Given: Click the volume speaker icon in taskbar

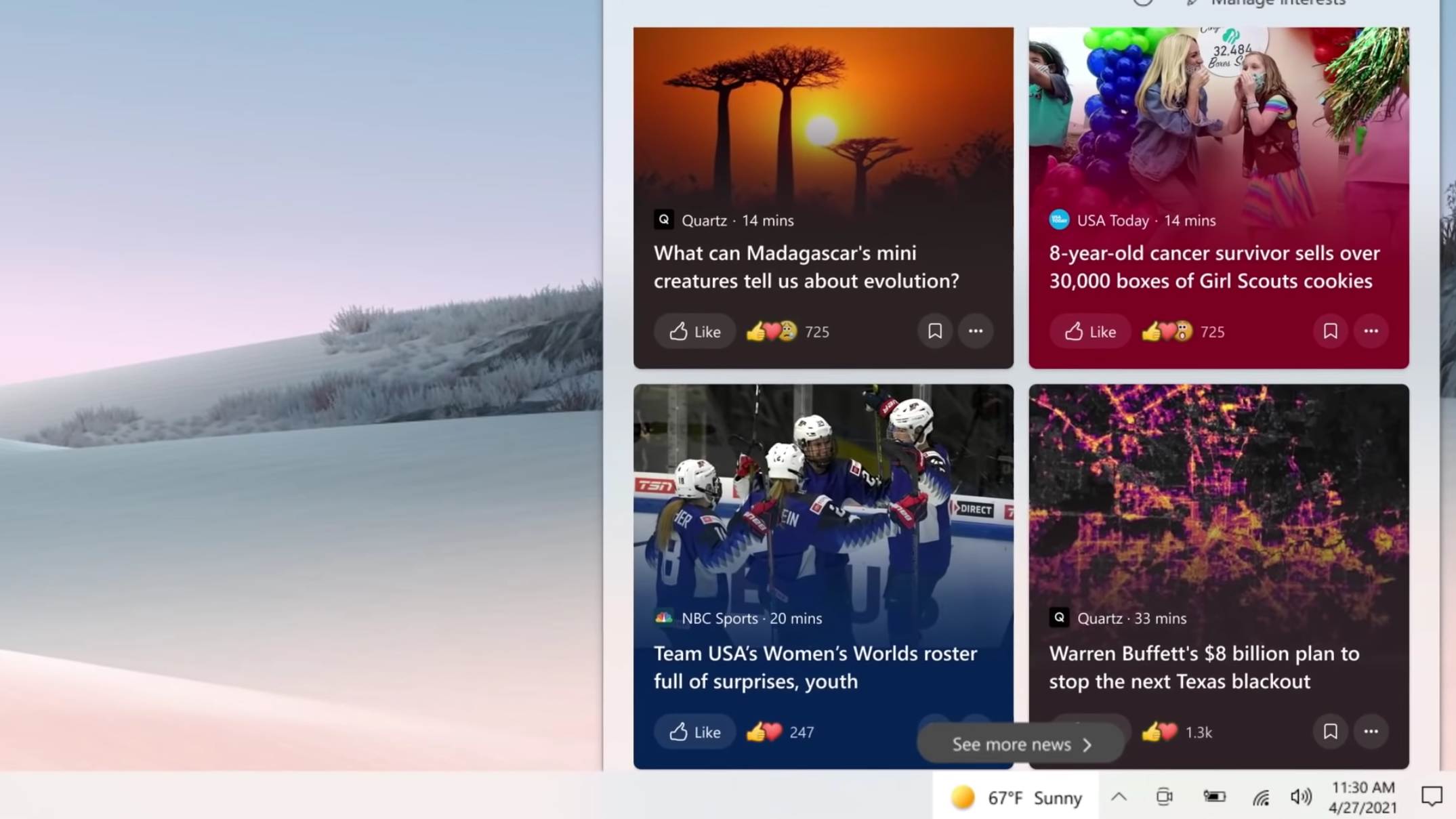Looking at the screenshot, I should 1301,797.
